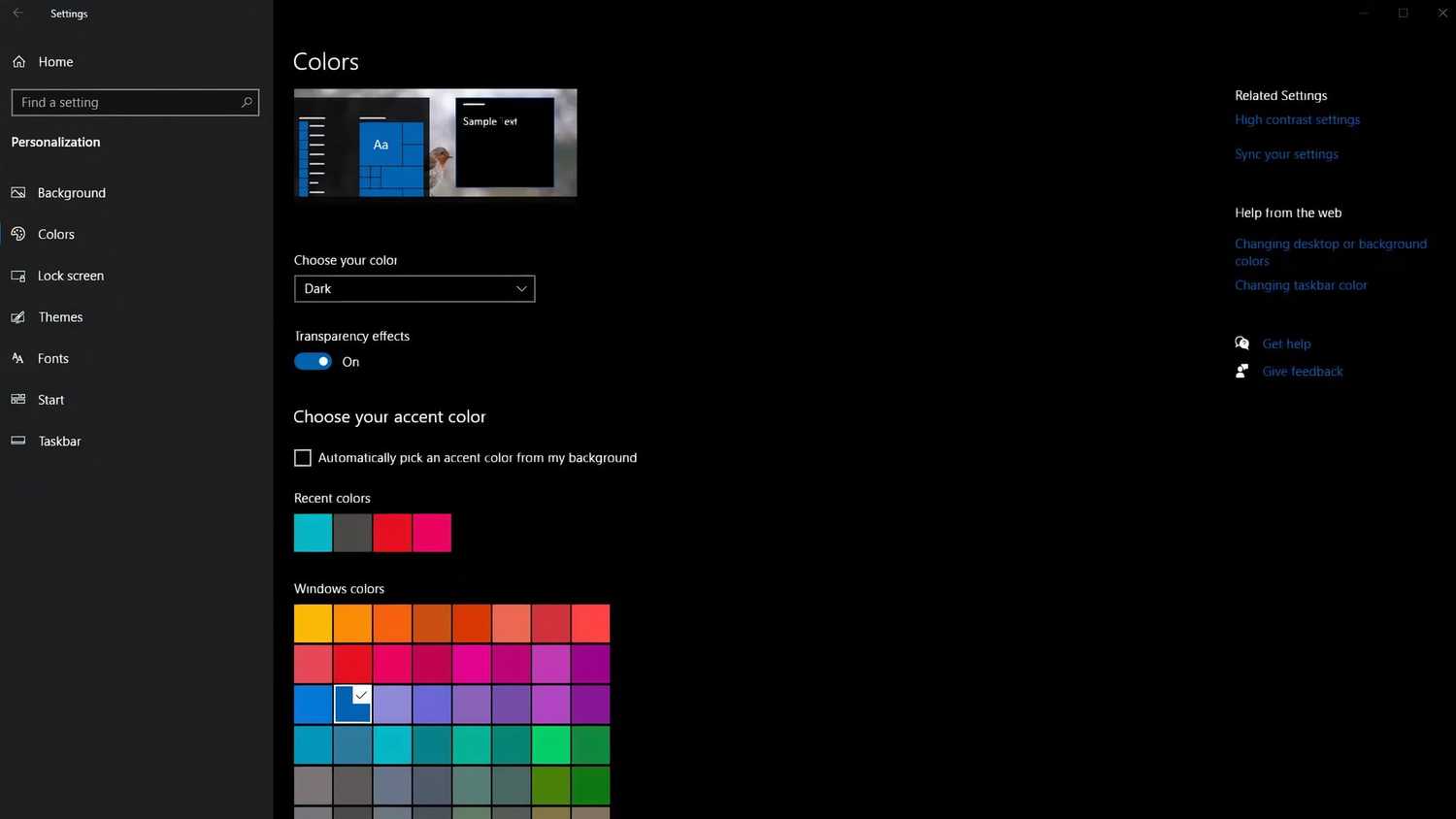This screenshot has width=1456, height=819.
Task: Click the Background picture icon
Action: click(x=18, y=193)
